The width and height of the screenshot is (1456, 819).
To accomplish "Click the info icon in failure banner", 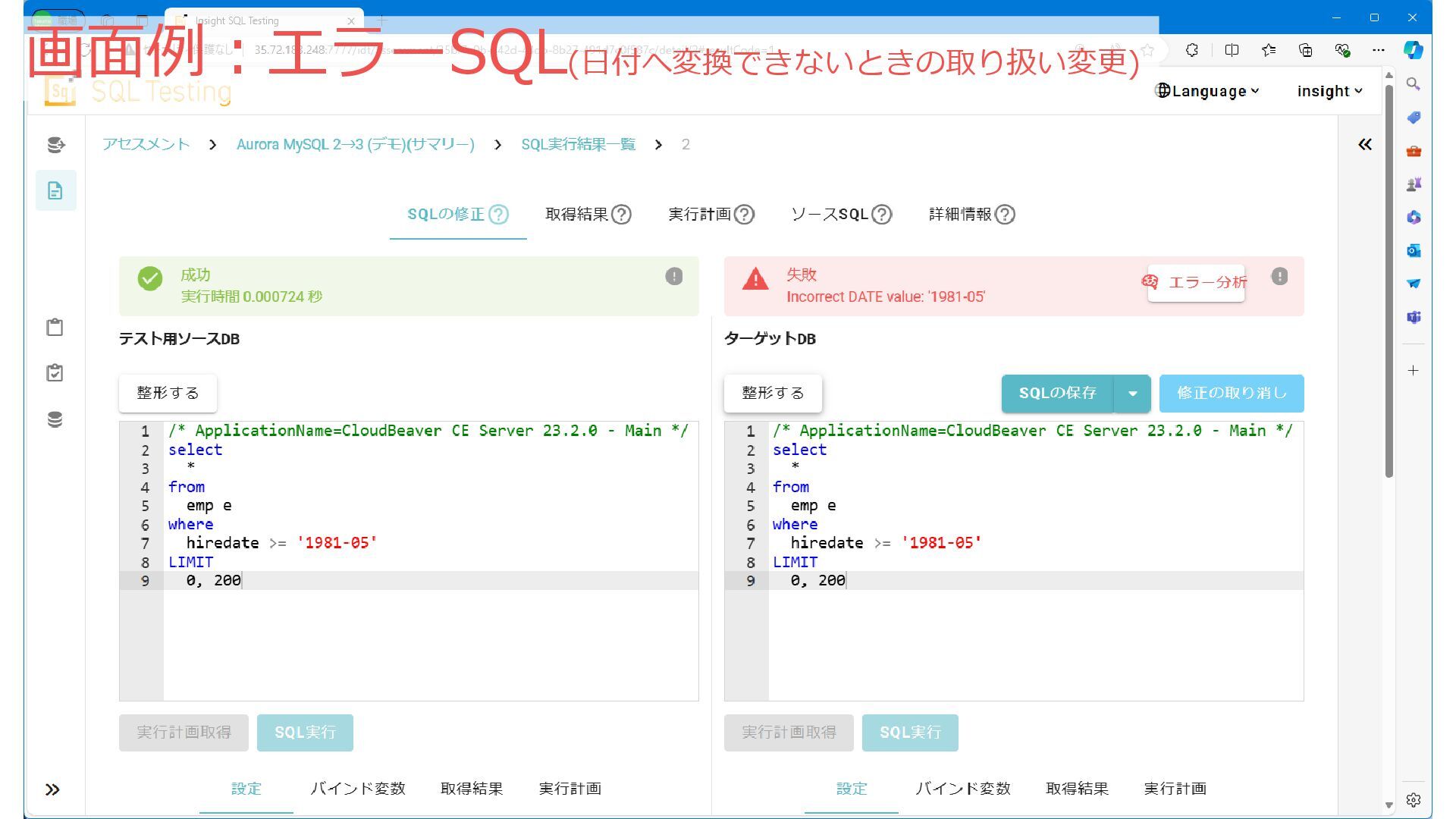I will [x=1279, y=276].
